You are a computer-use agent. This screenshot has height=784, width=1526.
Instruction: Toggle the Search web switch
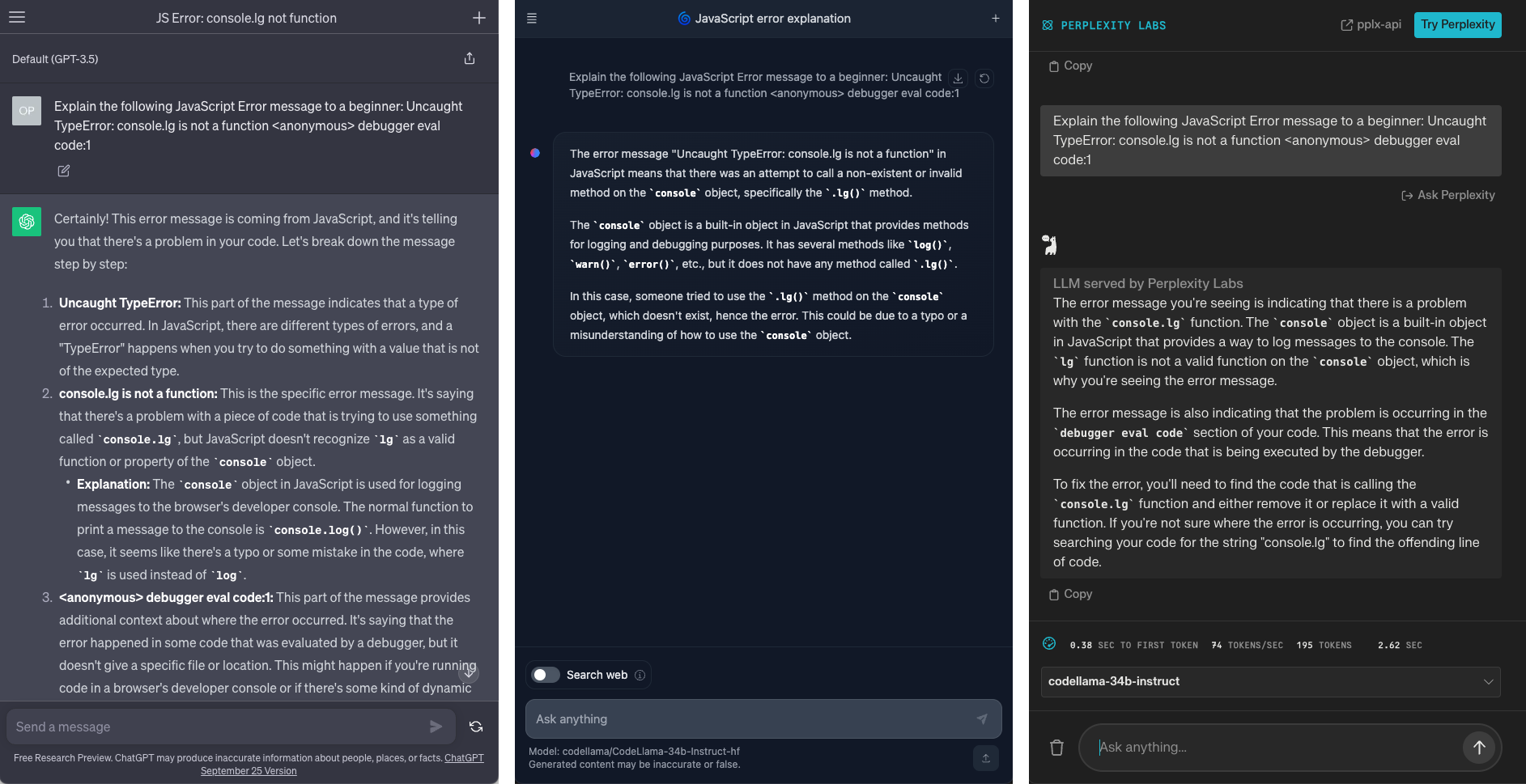click(545, 675)
